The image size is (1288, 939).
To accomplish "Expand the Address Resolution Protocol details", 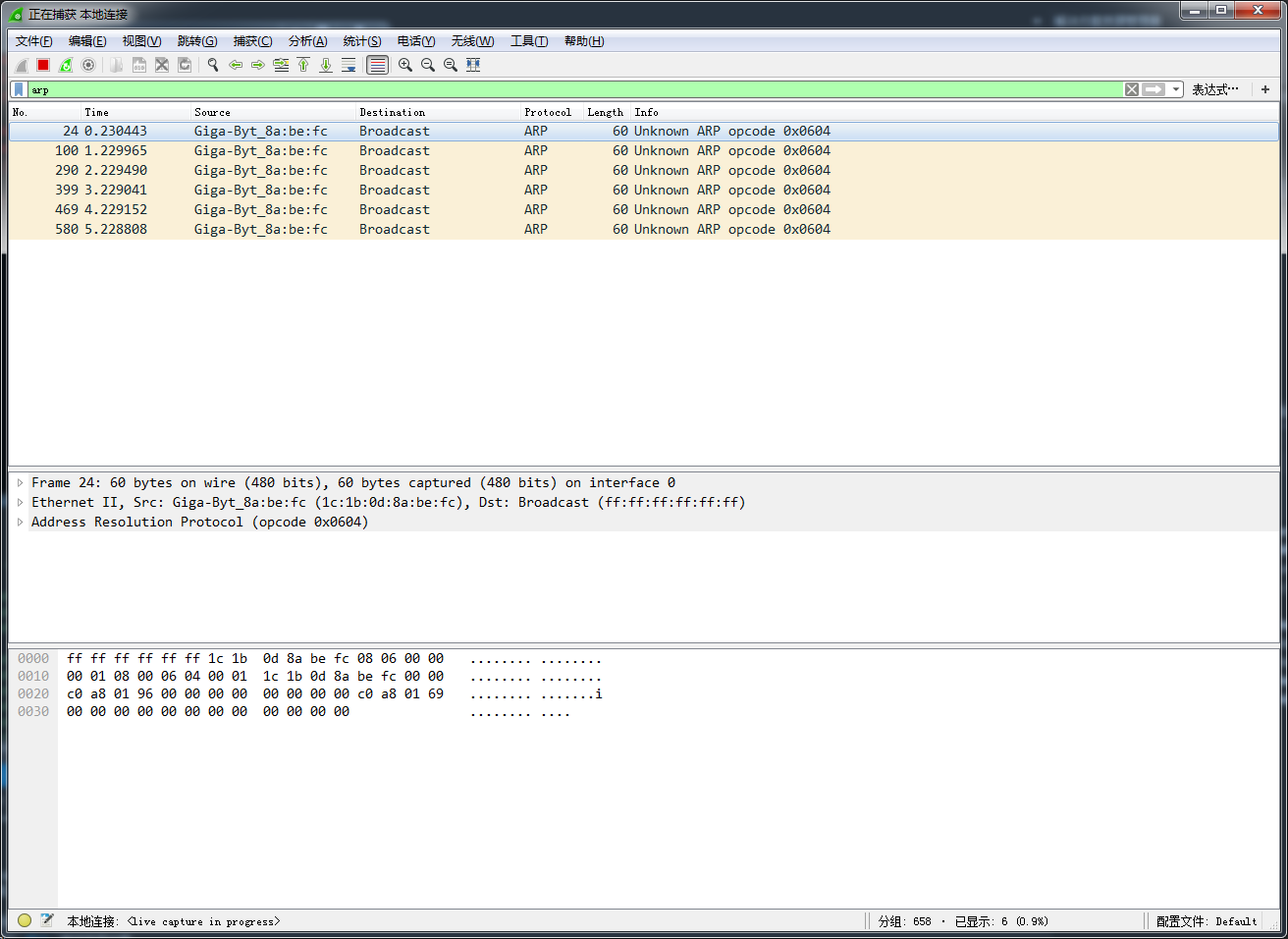I will (x=20, y=522).
